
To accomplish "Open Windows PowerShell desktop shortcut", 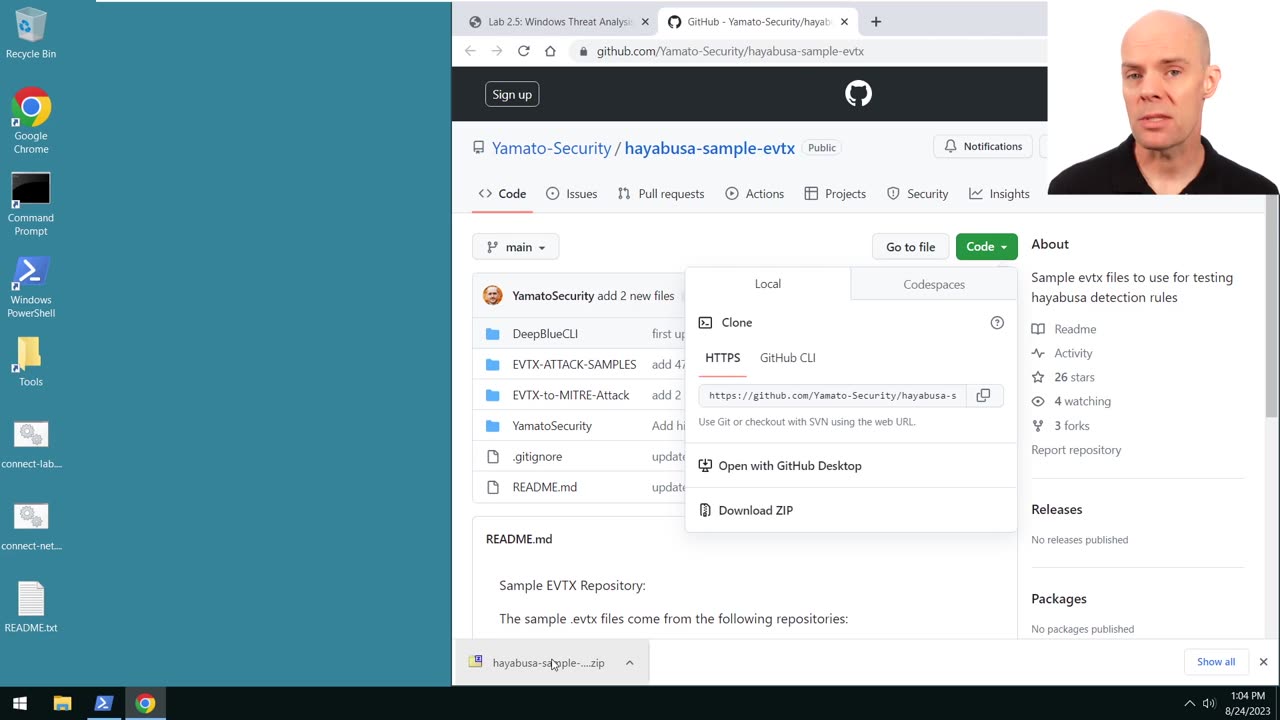I will click(31, 287).
